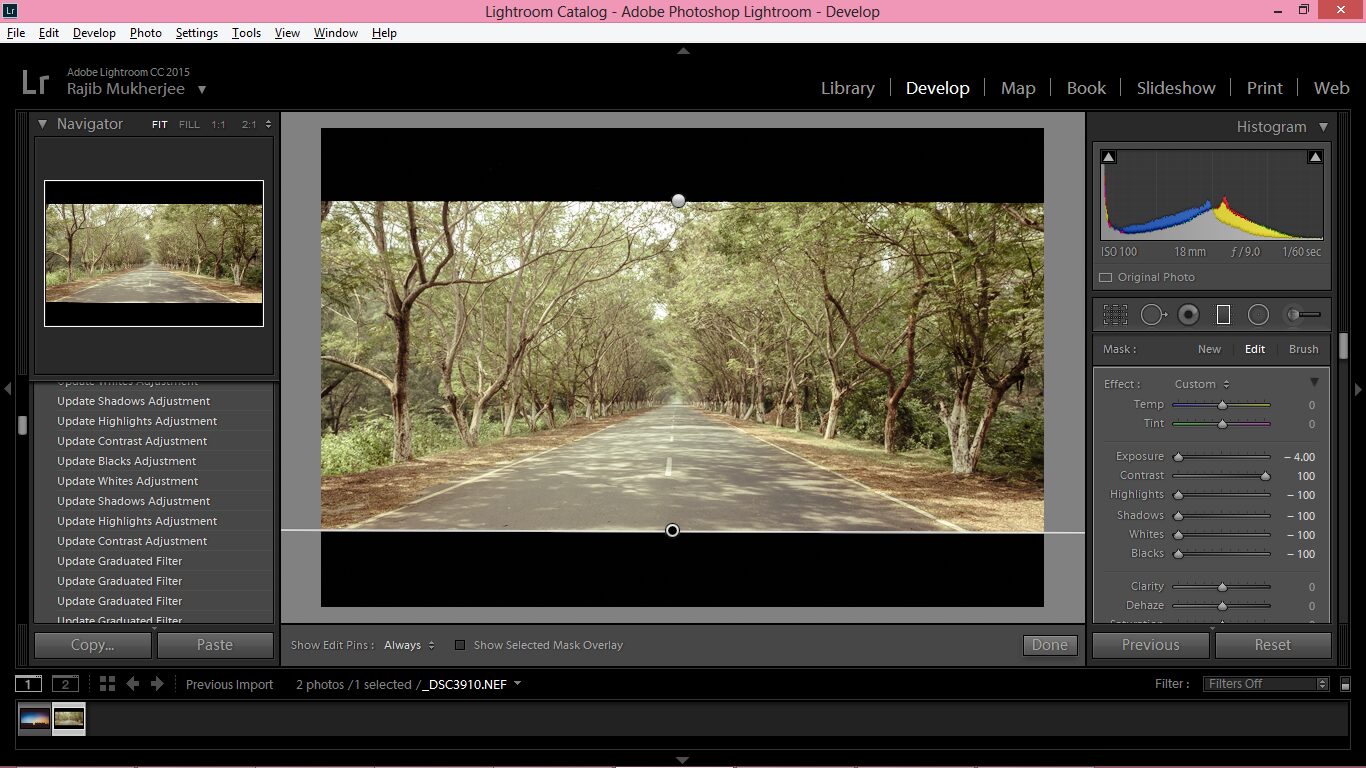Select the road photo filmstrip thumbnail

[x=69, y=718]
